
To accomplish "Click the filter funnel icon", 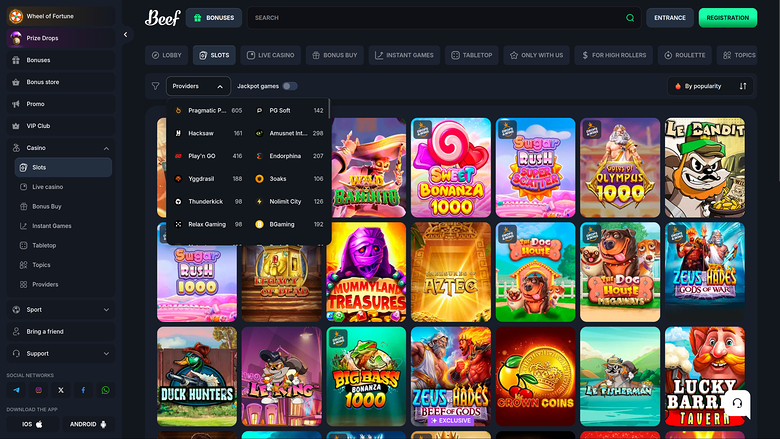I will coord(155,86).
